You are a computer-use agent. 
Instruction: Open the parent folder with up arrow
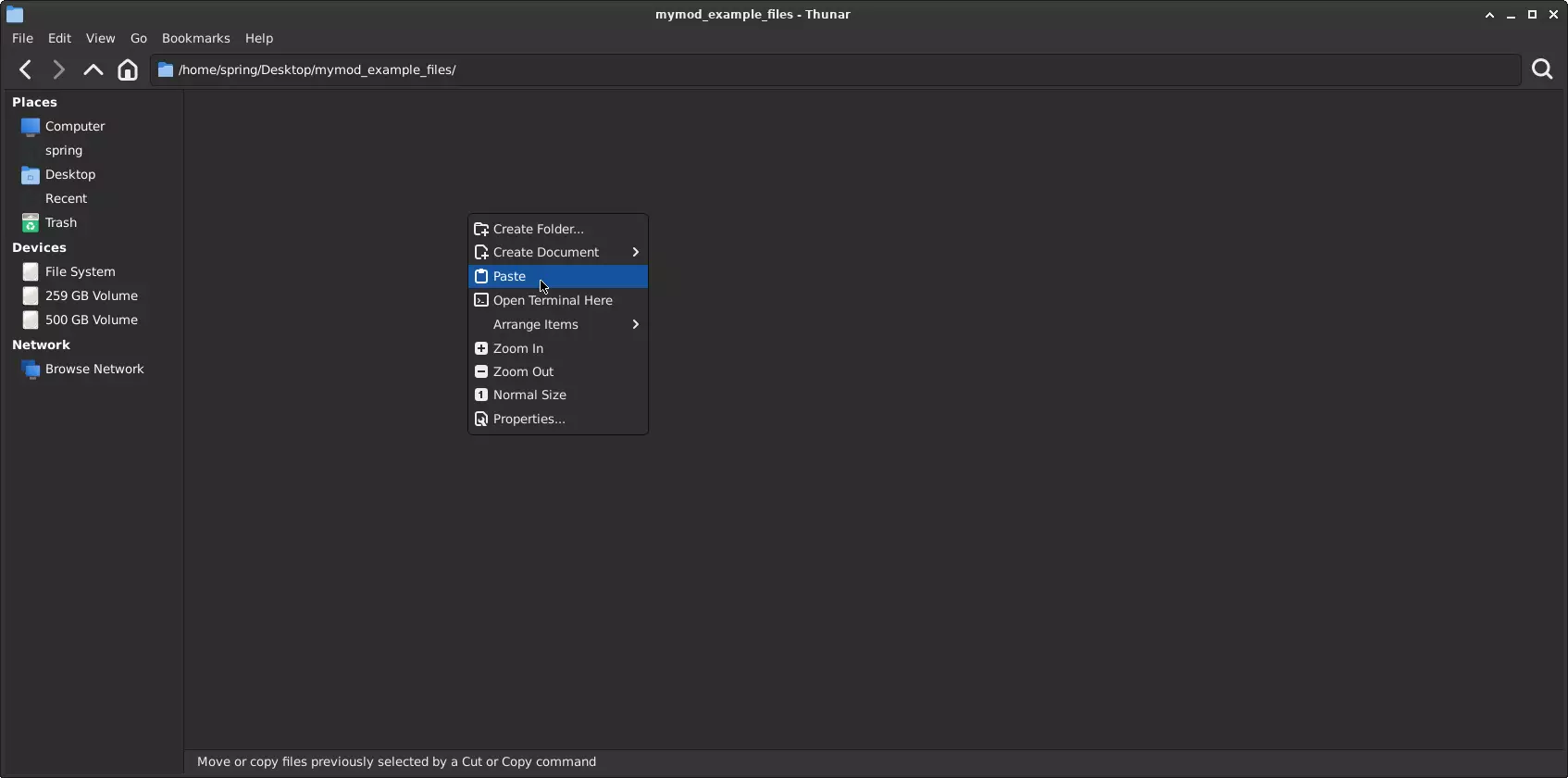click(x=93, y=69)
